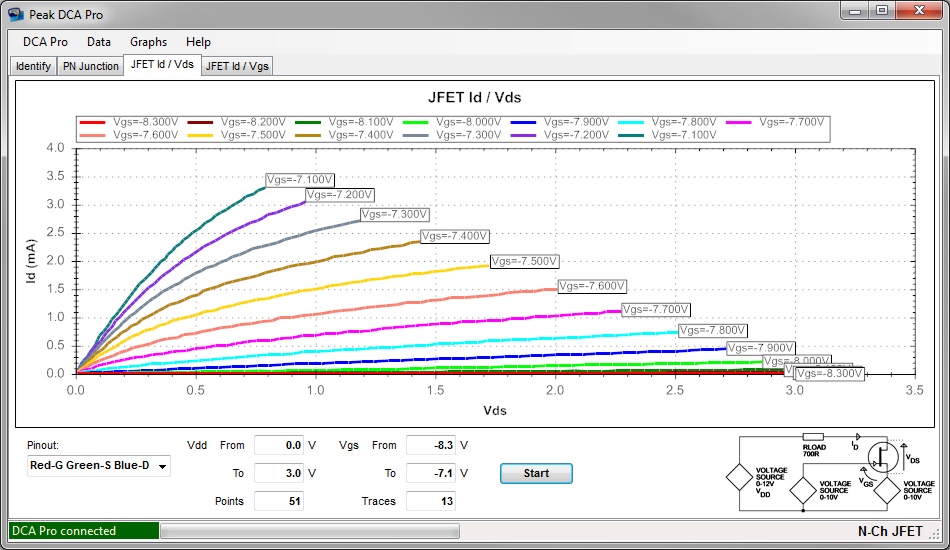This screenshot has width=950, height=550.
Task: Click the blue Vgs=-7.900V legend swatch
Action: [x=523, y=122]
